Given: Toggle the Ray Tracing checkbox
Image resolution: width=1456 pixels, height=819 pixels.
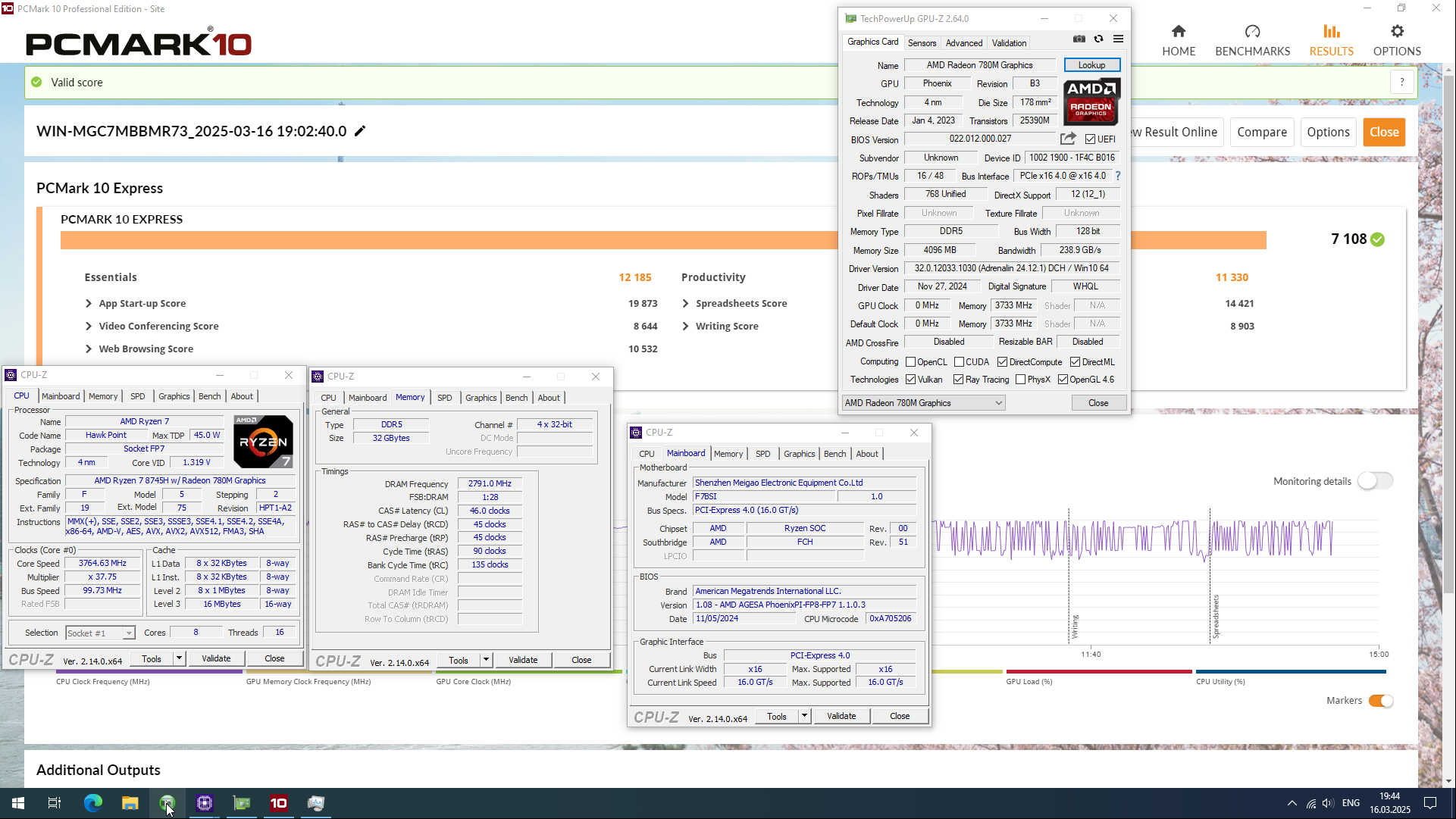Looking at the screenshot, I should (959, 380).
